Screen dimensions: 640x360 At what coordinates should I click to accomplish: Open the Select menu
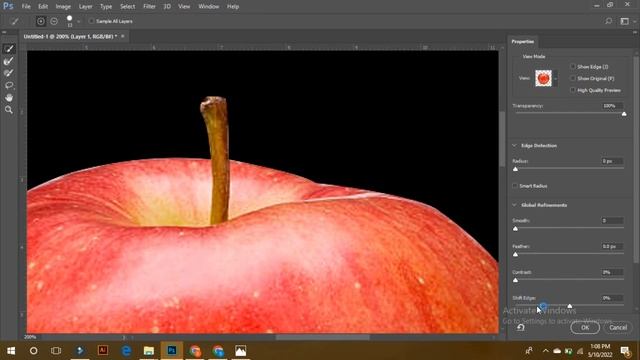tap(127, 7)
